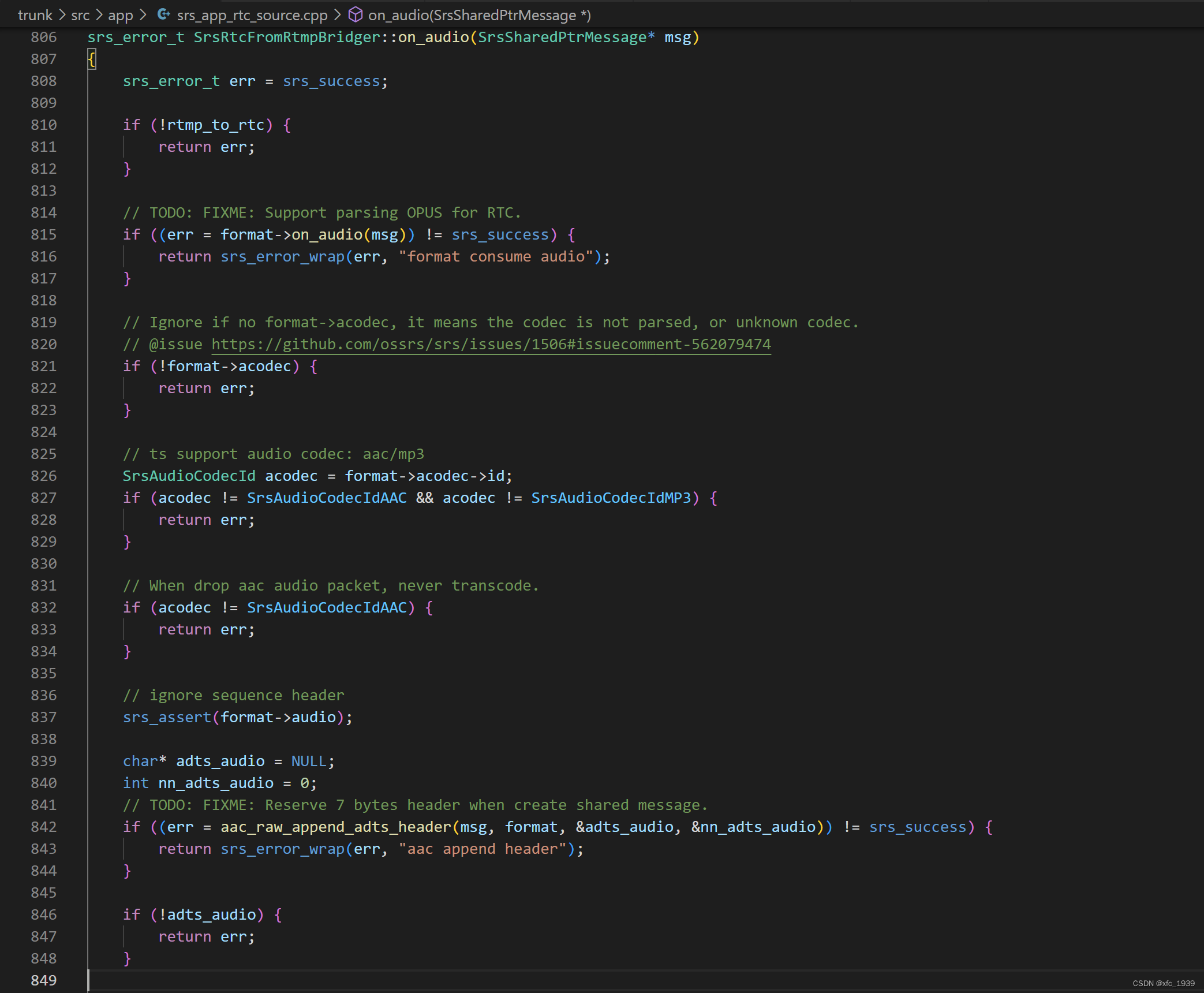The width and height of the screenshot is (1204, 993).
Task: Click the SrsRtcFromRtmpBridger class name
Action: click(x=287, y=37)
